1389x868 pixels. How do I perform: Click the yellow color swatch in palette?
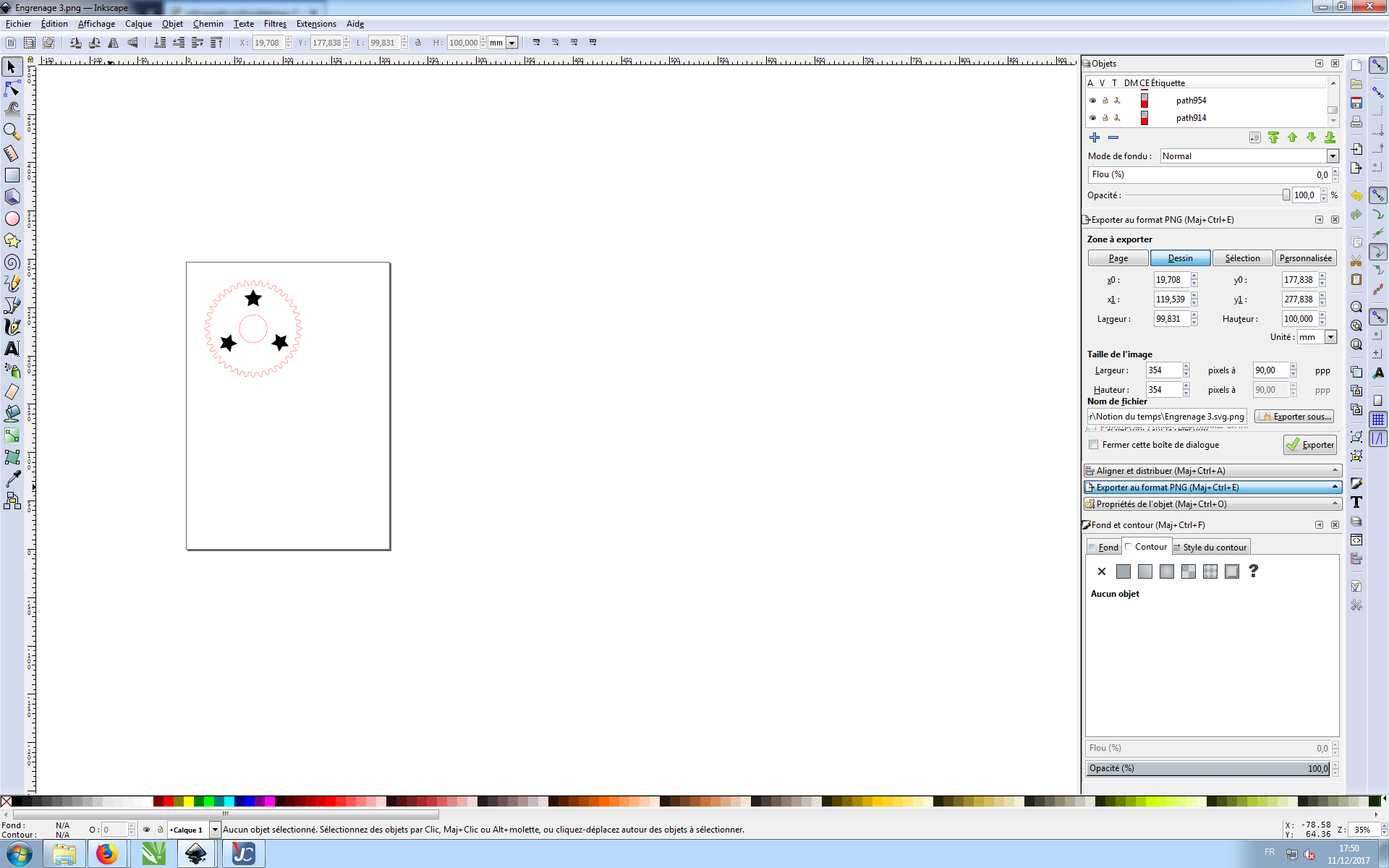pos(189,801)
